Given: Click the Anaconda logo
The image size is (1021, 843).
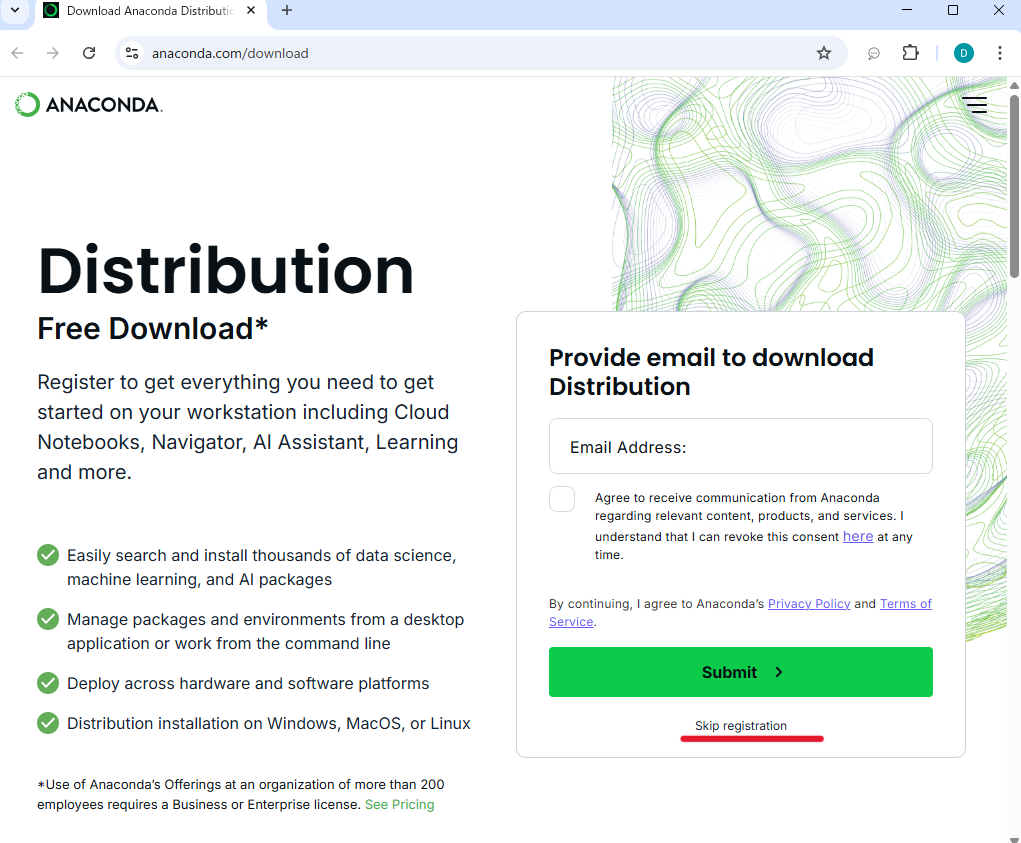Looking at the screenshot, I should tap(89, 105).
